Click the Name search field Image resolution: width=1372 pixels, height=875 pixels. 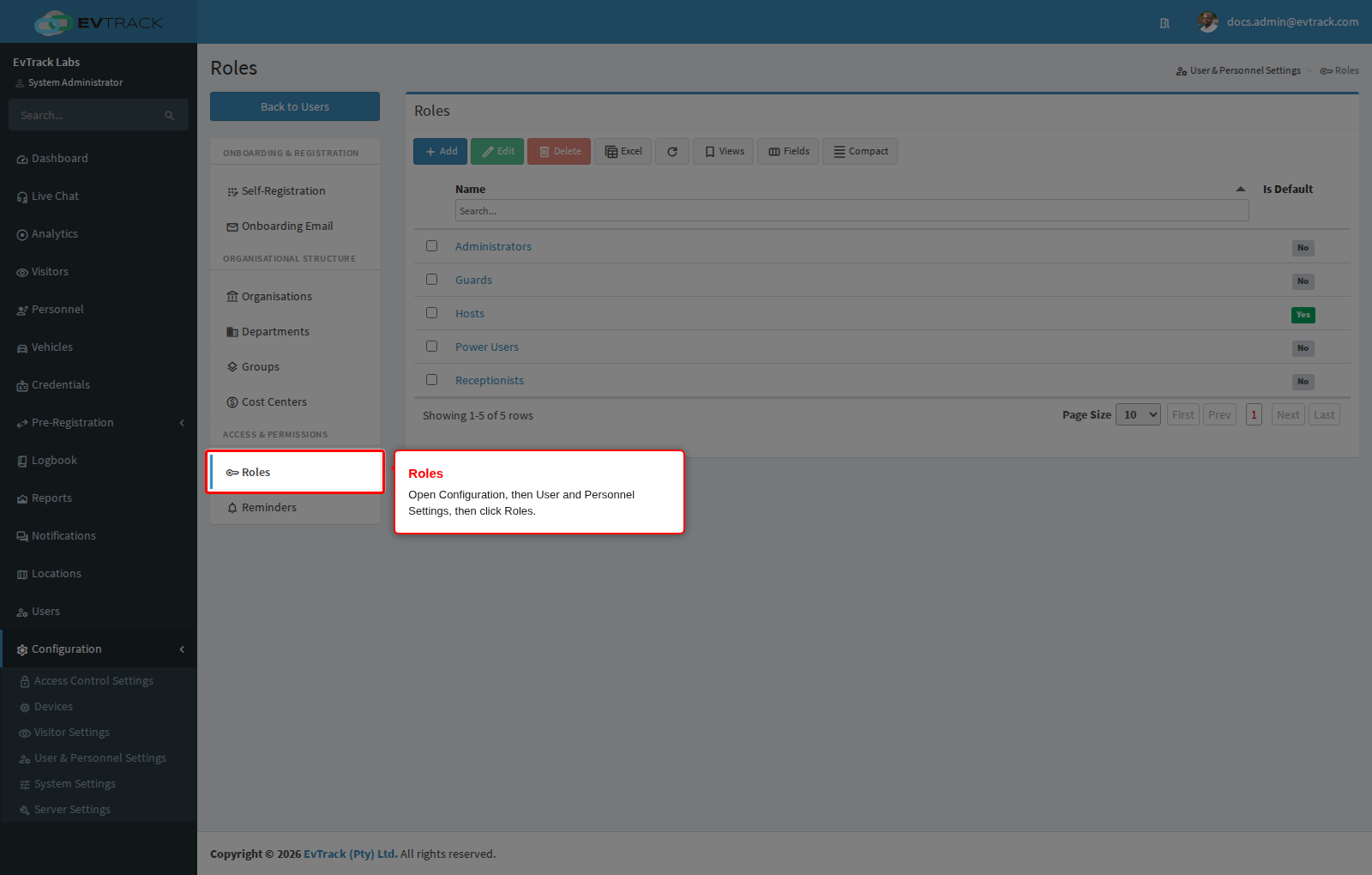tap(851, 211)
